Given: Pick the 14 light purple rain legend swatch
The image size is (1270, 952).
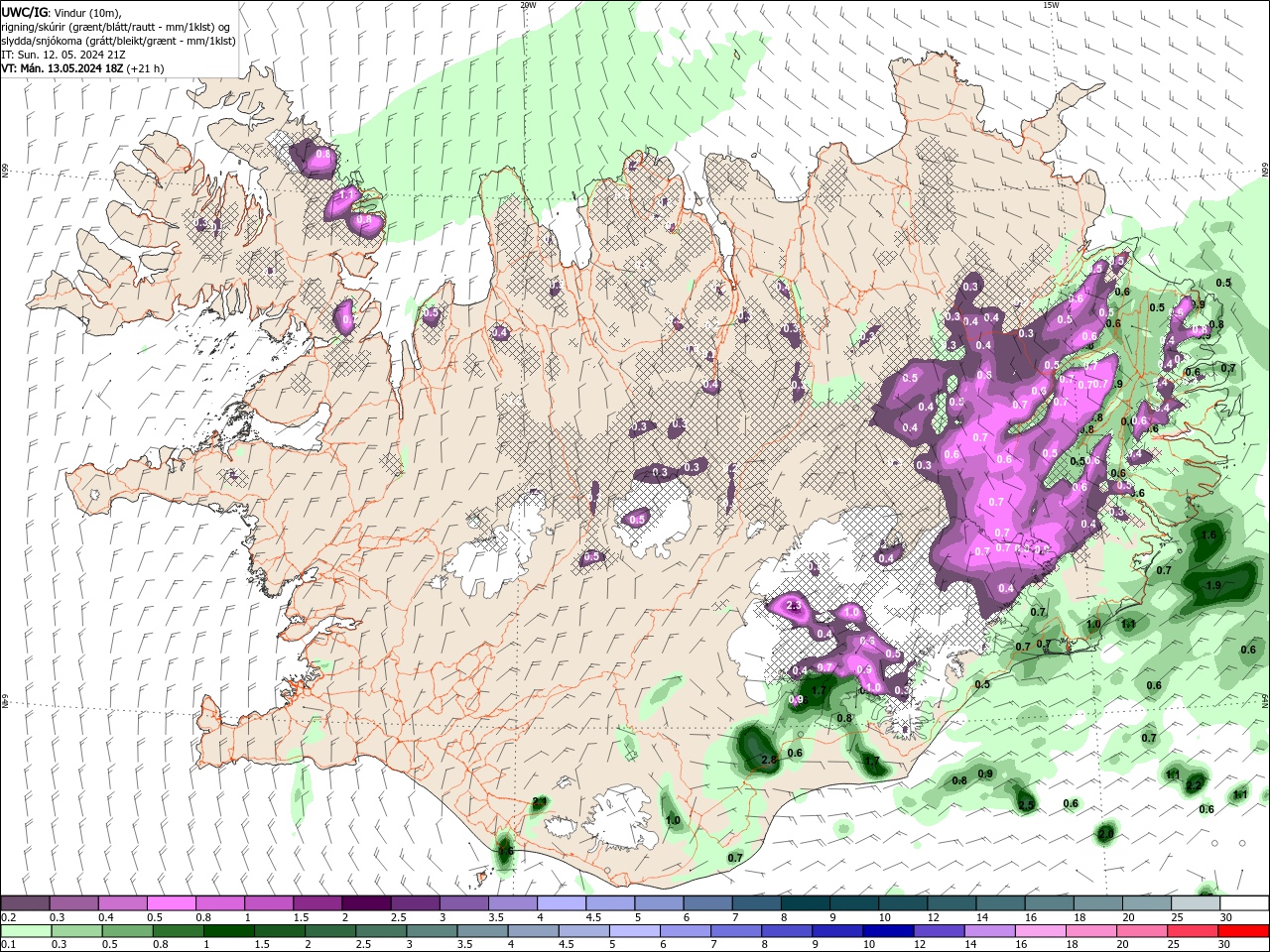Looking at the screenshot, I should click(990, 931).
